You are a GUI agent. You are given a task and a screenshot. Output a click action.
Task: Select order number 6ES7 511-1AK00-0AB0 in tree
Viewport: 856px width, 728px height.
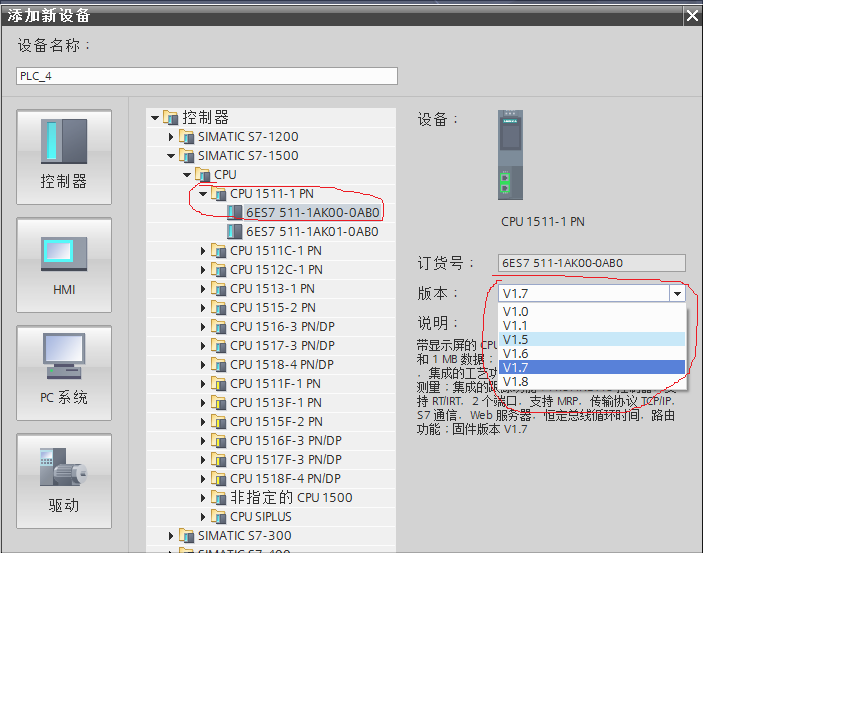point(312,213)
